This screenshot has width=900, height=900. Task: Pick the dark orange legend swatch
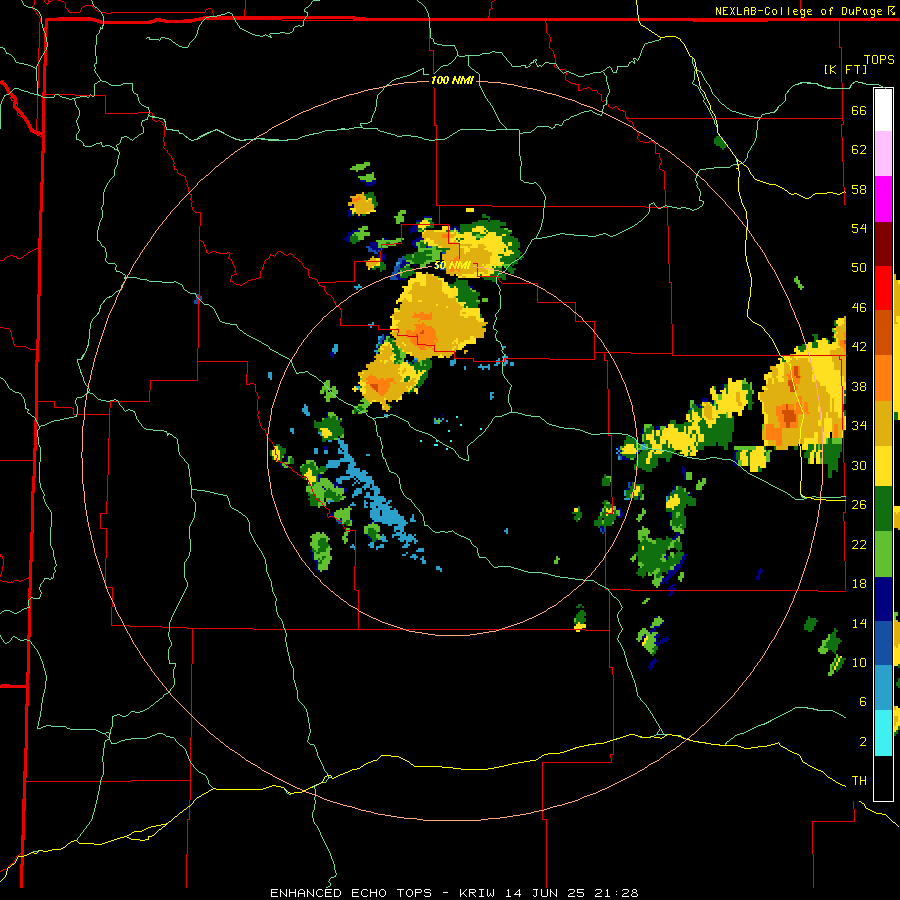point(883,332)
